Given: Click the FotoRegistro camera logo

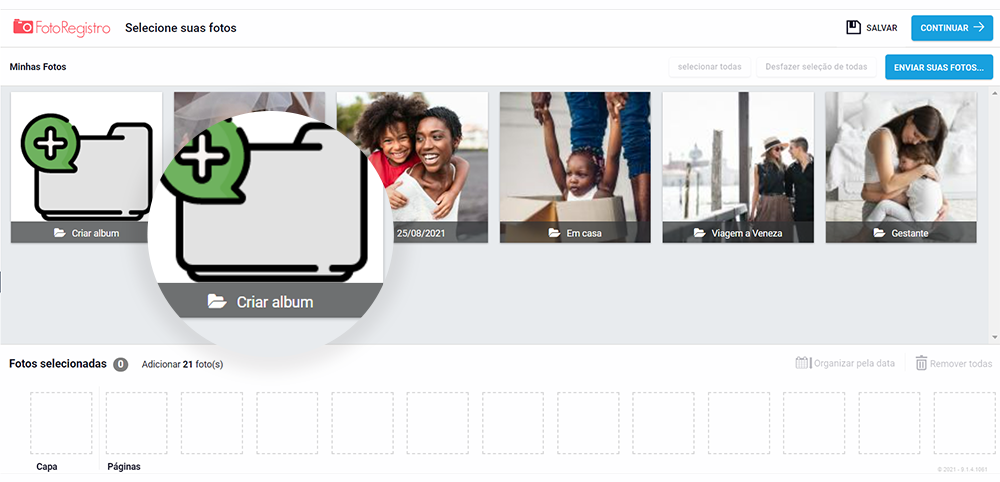Looking at the screenshot, I should (x=23, y=27).
